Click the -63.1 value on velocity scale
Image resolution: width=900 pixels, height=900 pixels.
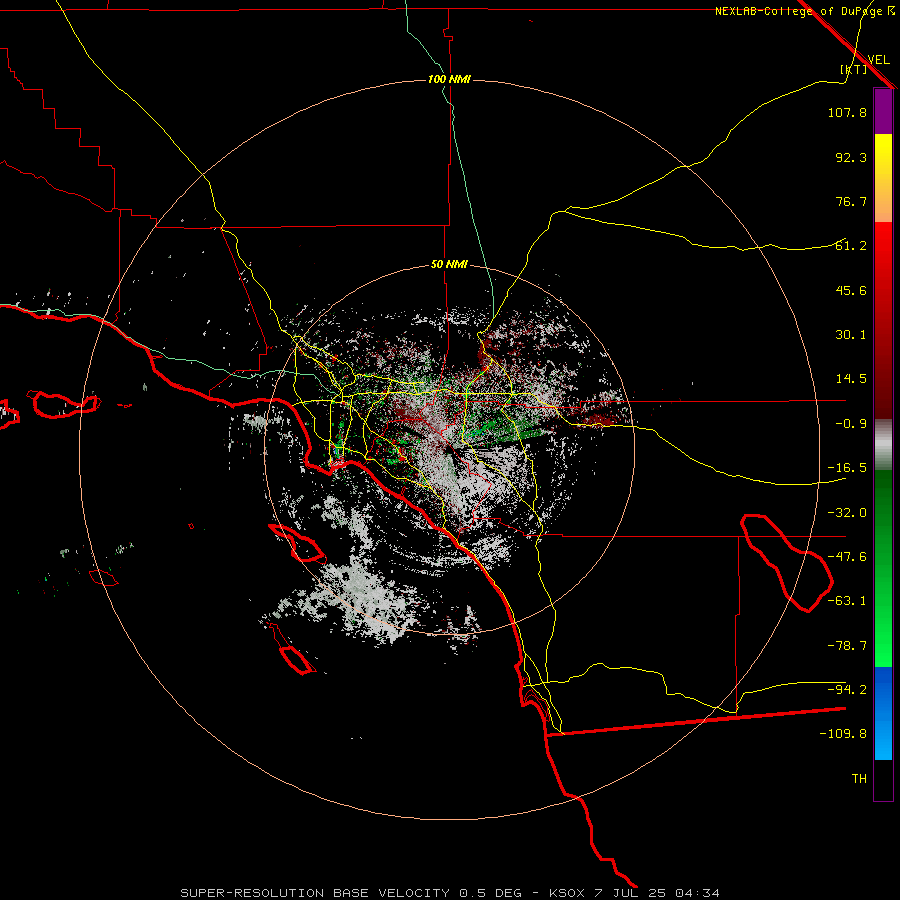(847, 601)
